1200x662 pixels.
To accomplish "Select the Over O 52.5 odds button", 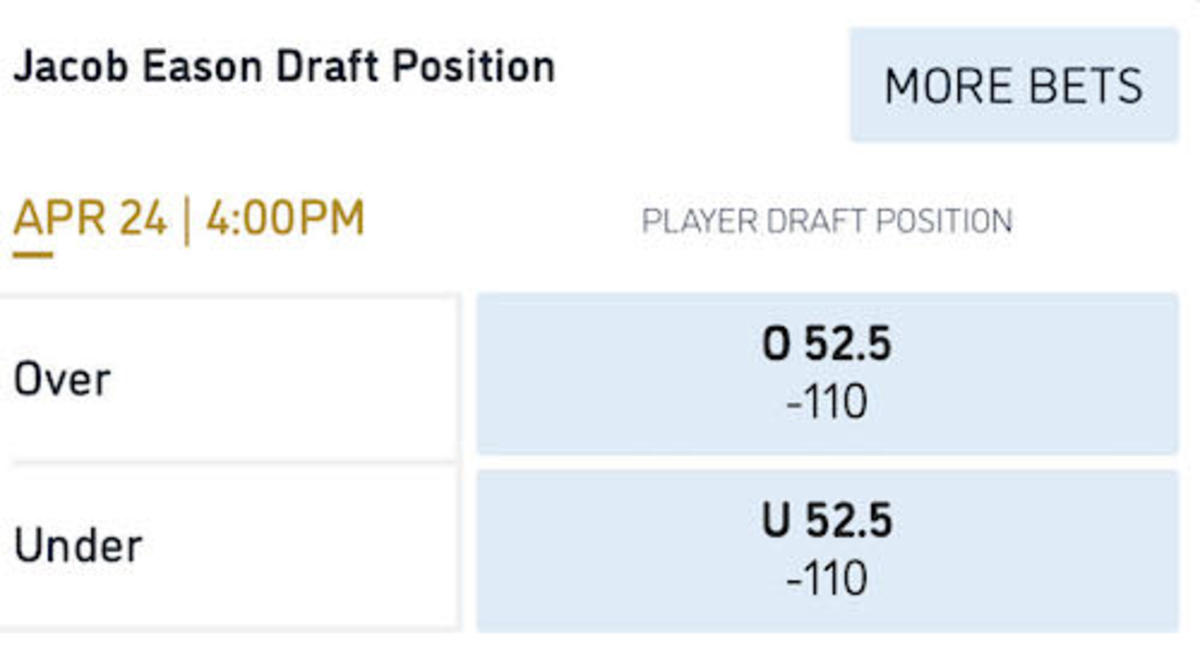I will pyautogui.click(x=827, y=373).
